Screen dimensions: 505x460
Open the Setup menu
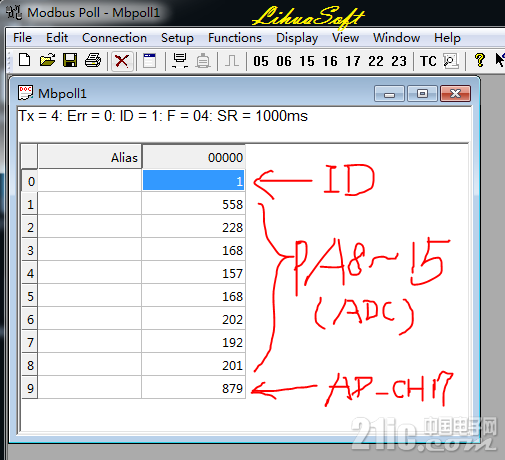point(177,38)
